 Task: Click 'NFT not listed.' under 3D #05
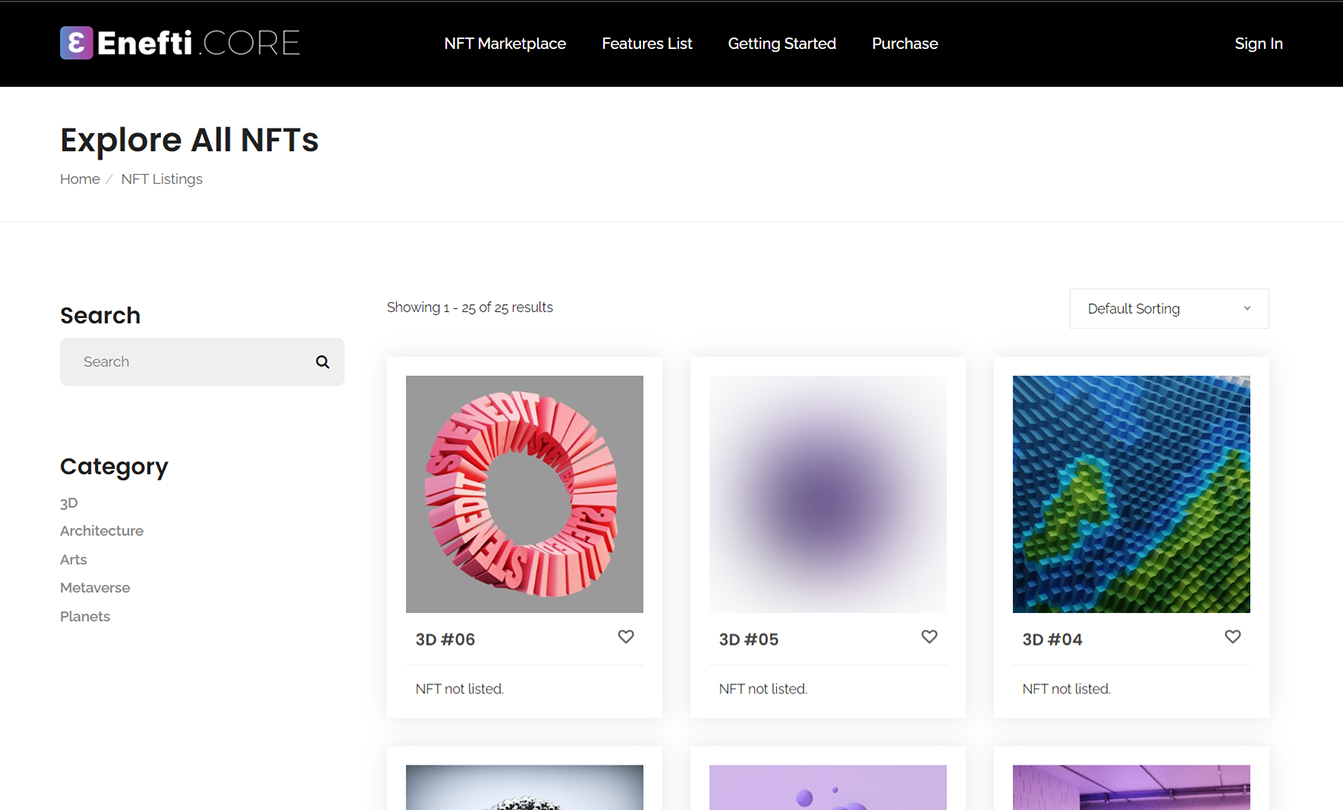pos(763,689)
